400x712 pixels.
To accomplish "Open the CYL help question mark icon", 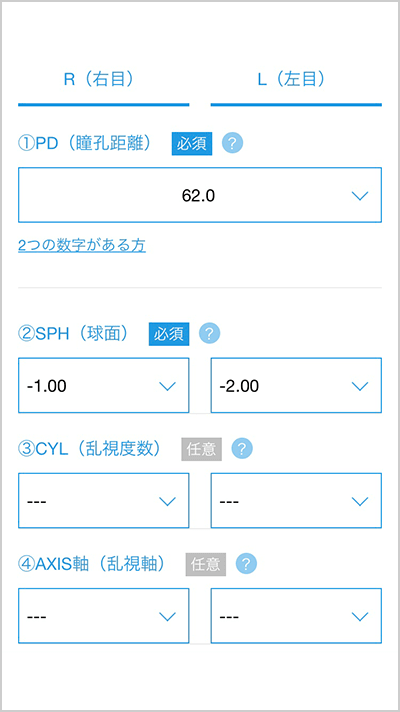I will 242,450.
